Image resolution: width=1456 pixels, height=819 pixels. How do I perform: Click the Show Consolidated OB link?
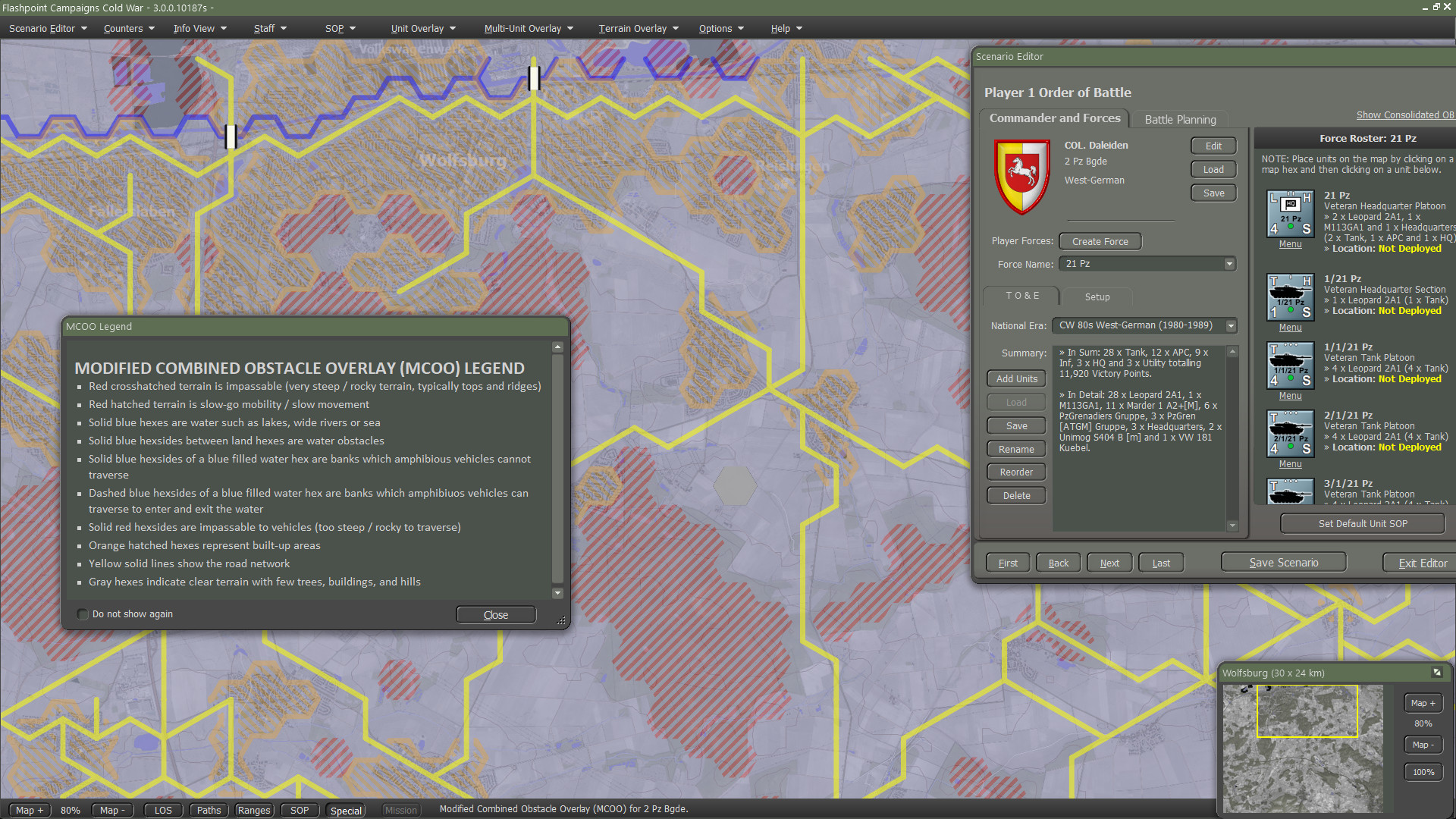[1404, 115]
